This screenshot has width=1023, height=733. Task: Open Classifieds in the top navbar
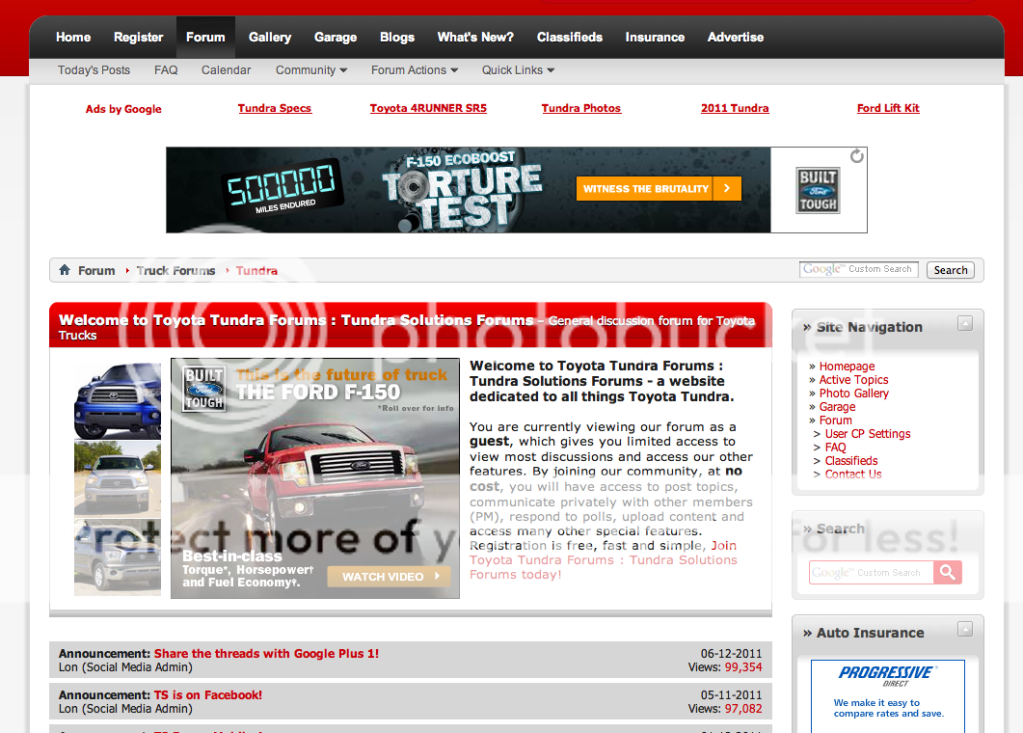click(x=570, y=37)
